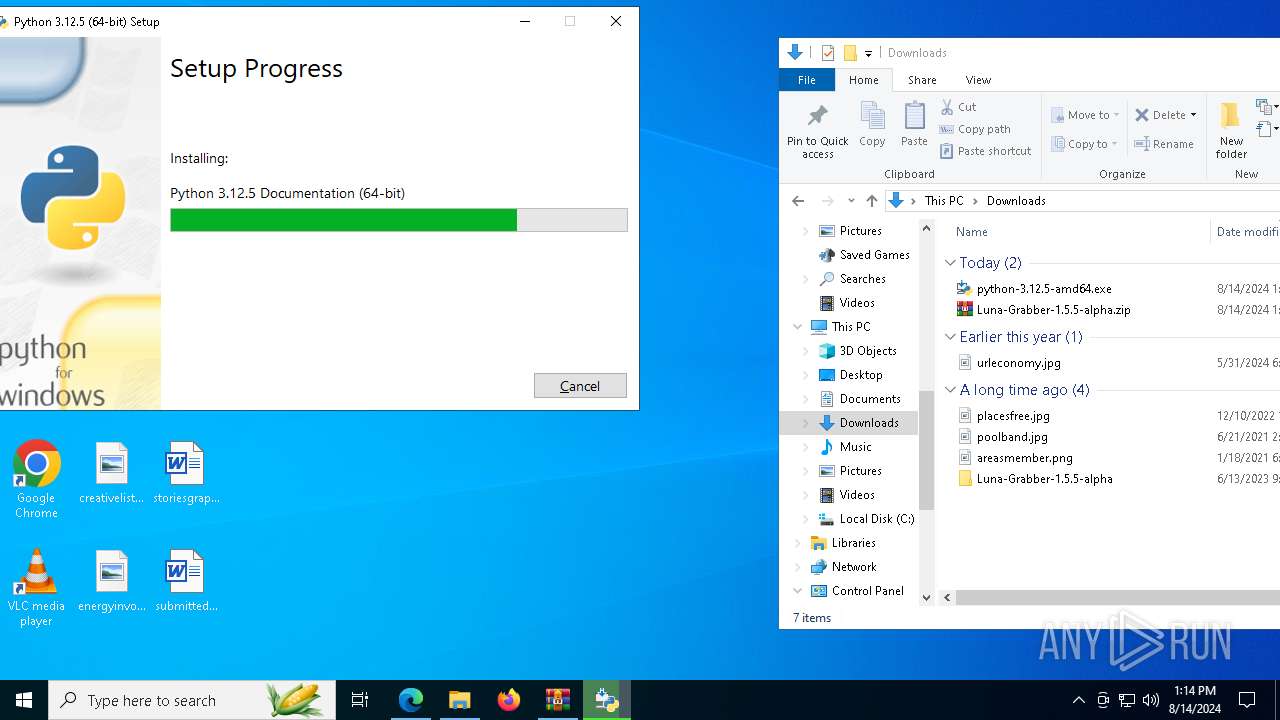Select the storiesgrap Word document icon
Screen dimensions: 1280x720
click(x=186, y=473)
